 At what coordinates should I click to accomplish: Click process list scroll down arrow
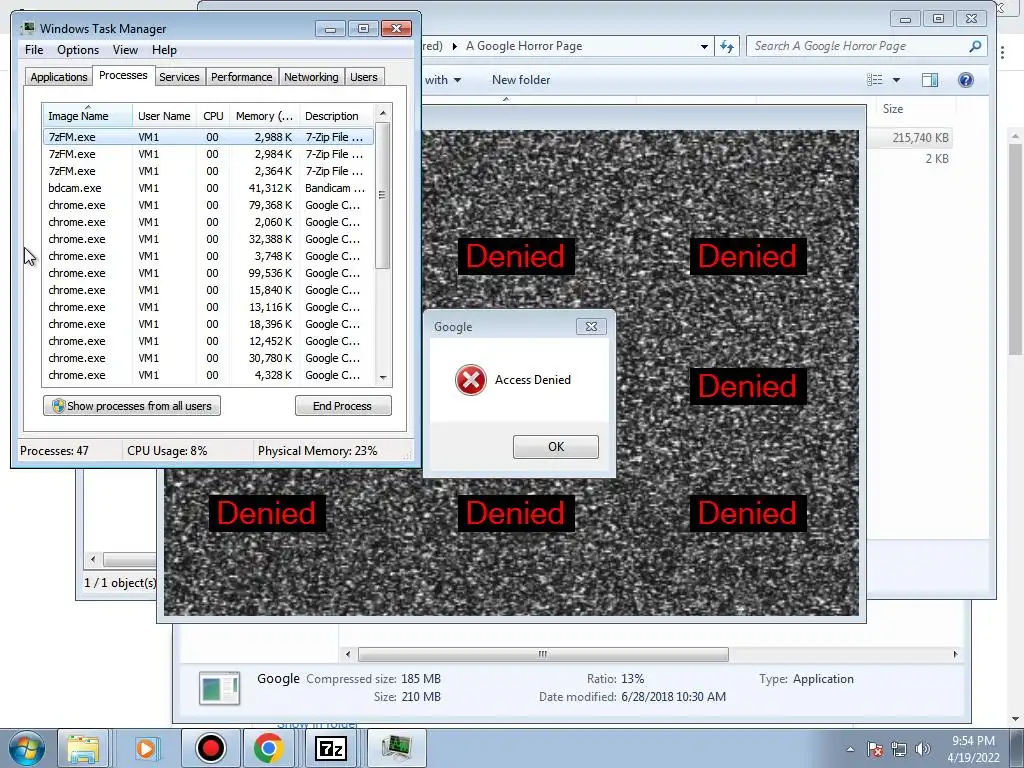[383, 377]
